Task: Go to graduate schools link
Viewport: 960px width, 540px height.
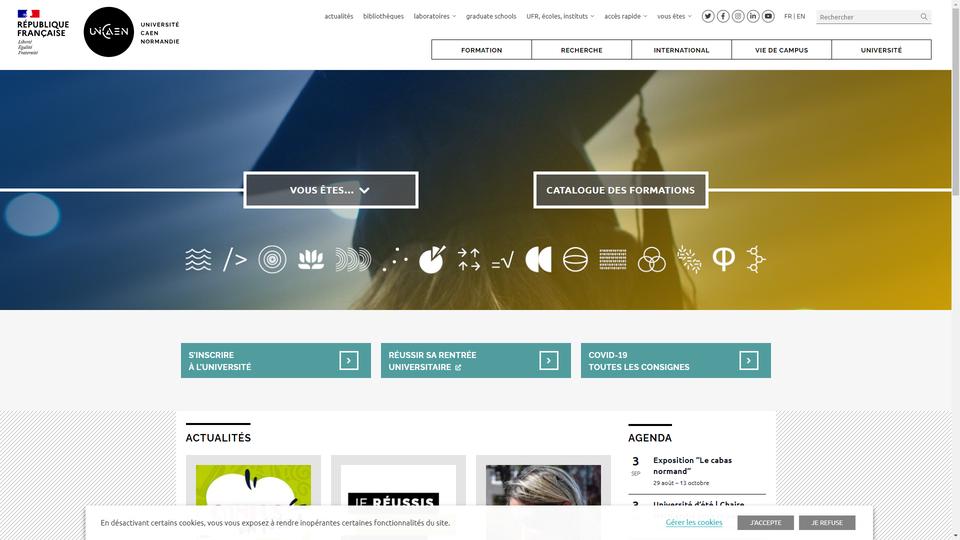Action: click(491, 17)
